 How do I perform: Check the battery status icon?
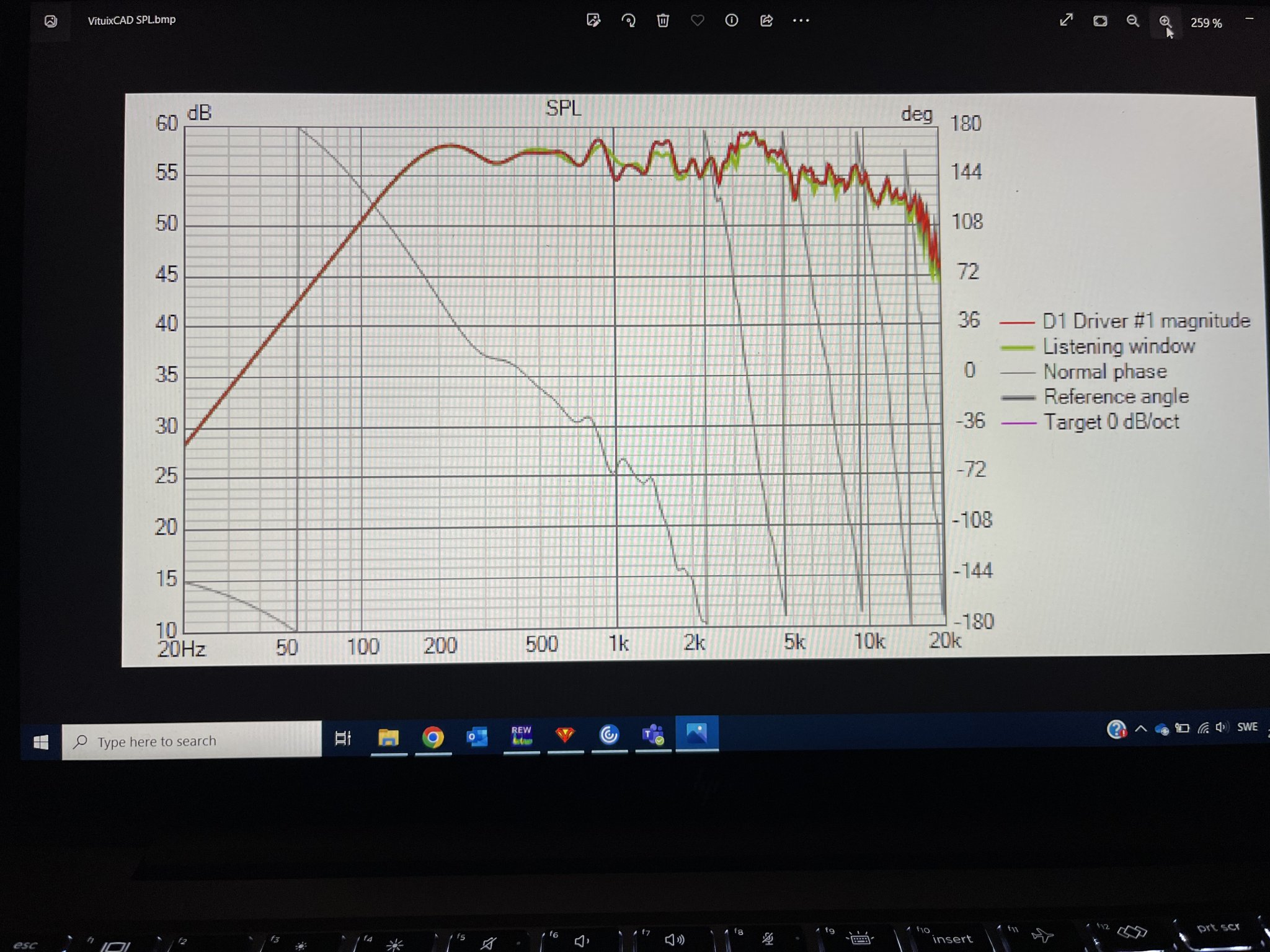1183,728
